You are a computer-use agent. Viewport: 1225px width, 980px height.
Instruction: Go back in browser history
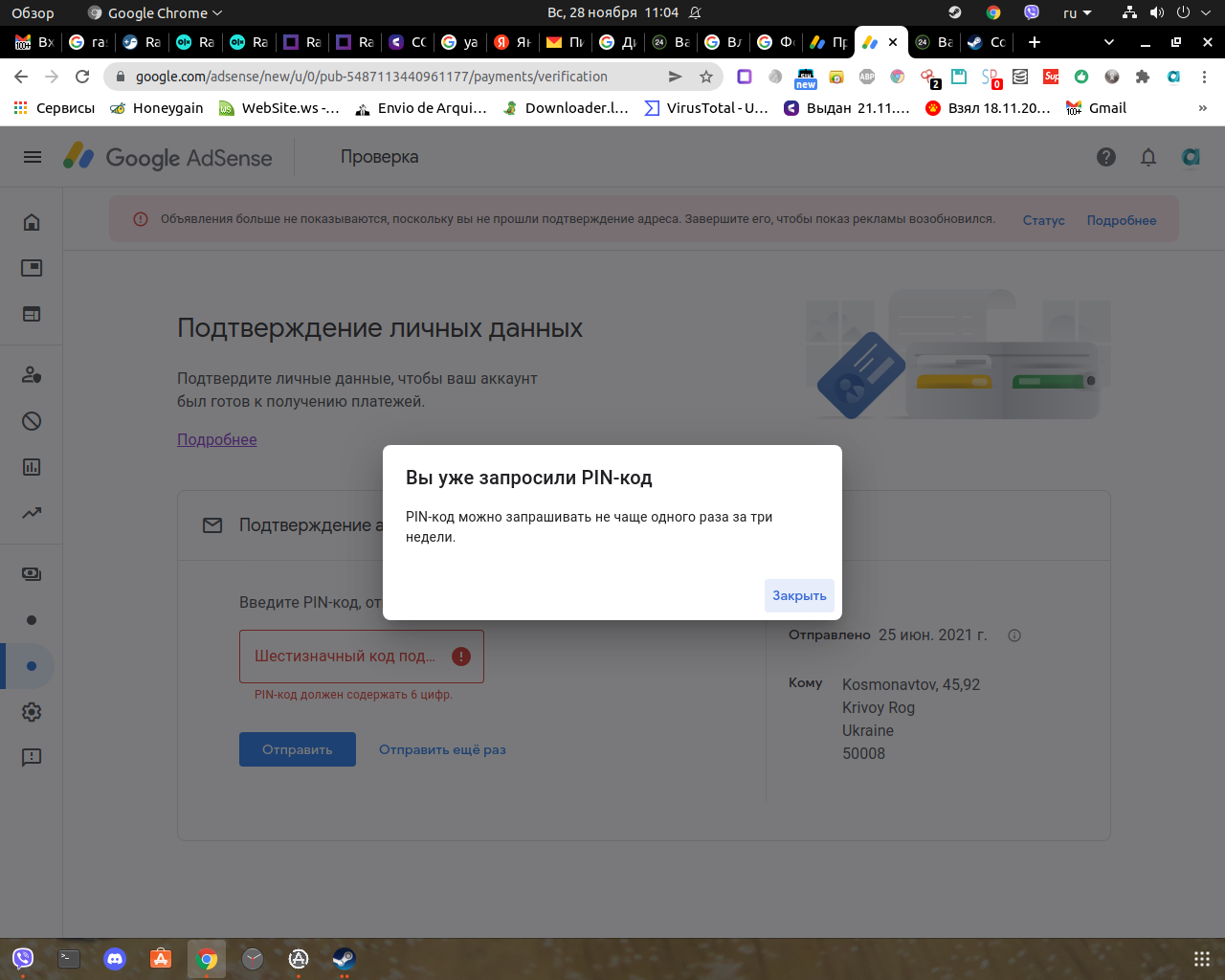[x=21, y=77]
